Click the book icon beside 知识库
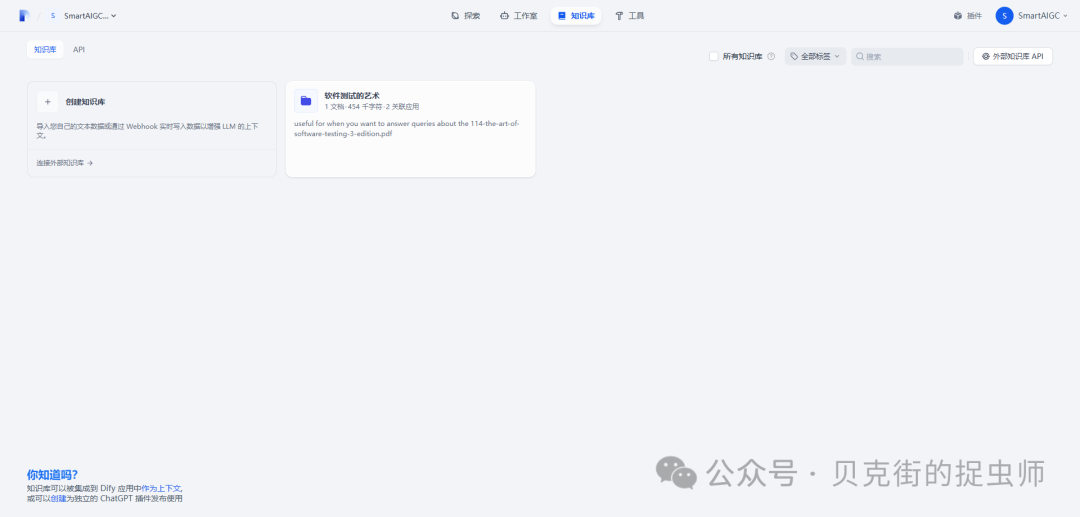Image resolution: width=1080 pixels, height=517 pixels. (562, 15)
